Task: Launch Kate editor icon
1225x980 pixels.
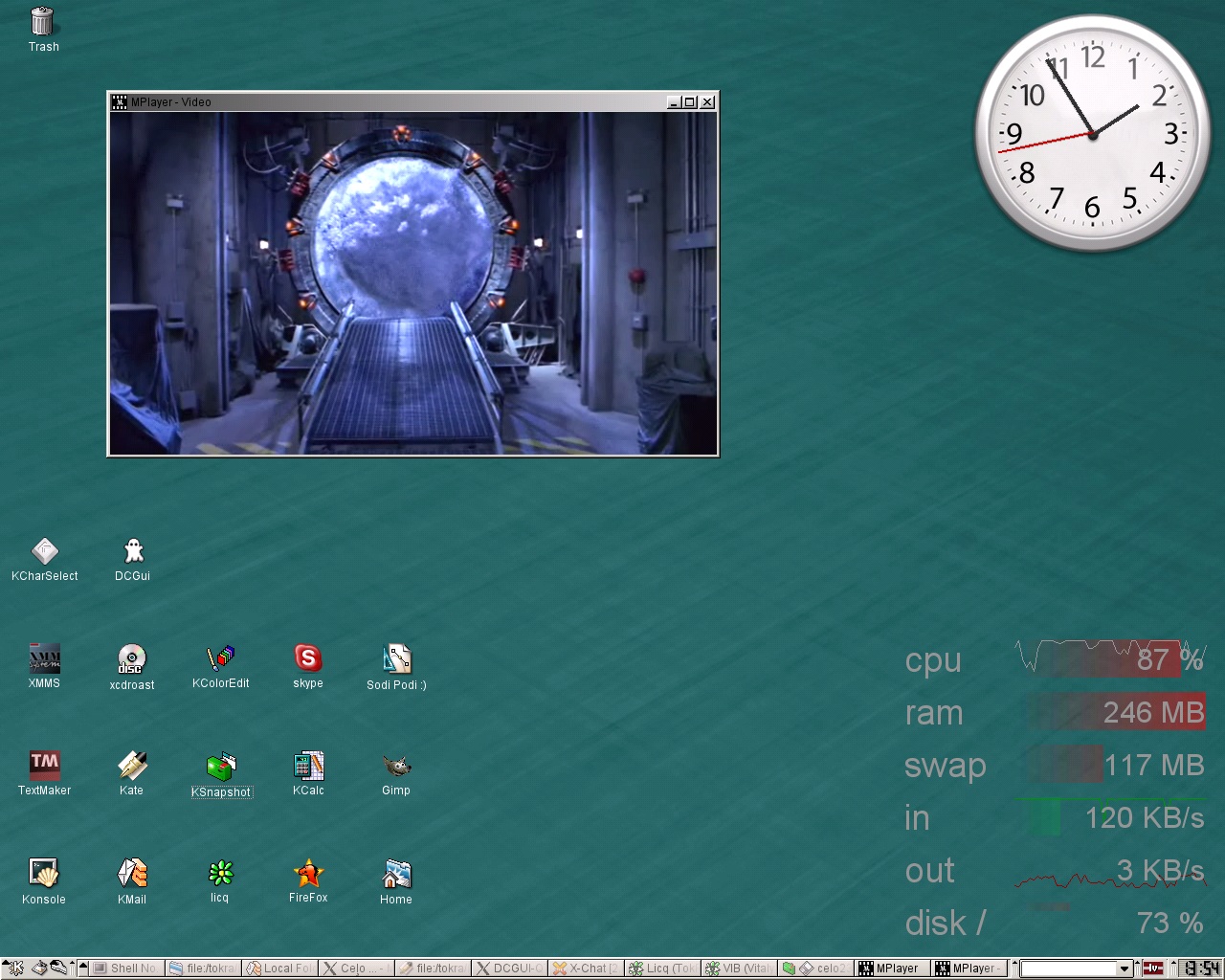Action: [x=131, y=773]
